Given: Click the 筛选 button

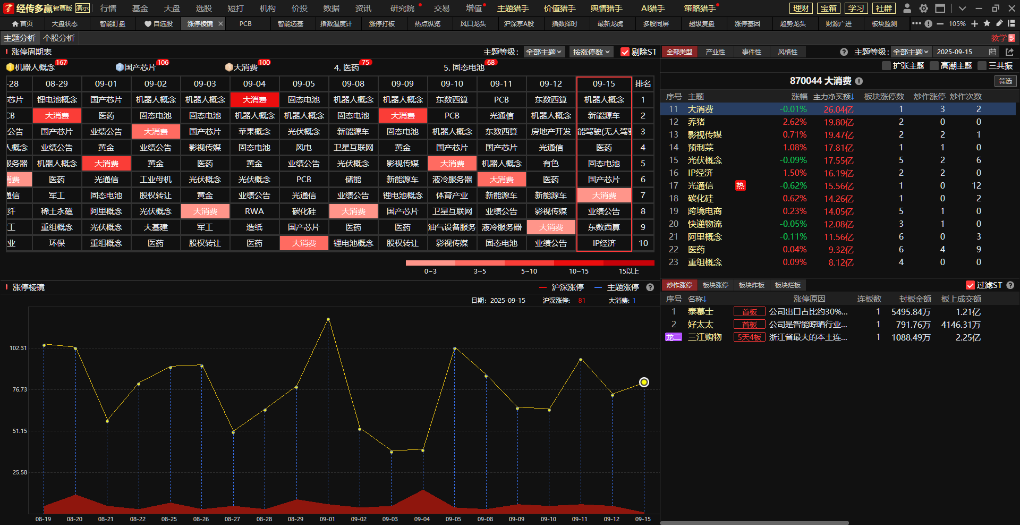Looking at the screenshot, I should point(1004,81).
